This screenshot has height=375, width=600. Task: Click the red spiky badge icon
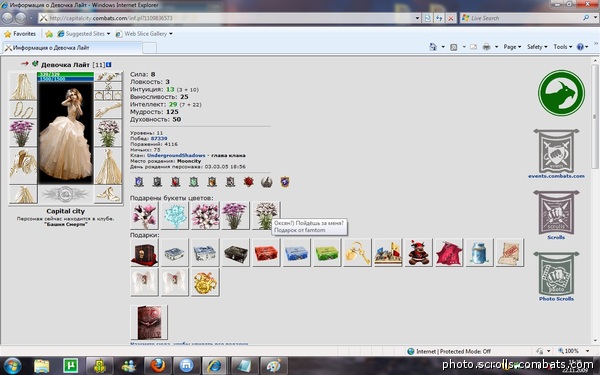248,181
